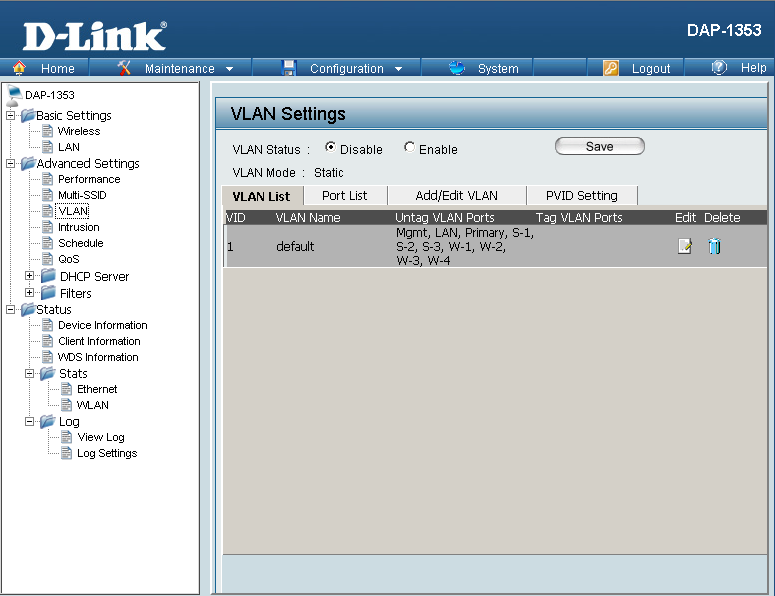The height and width of the screenshot is (596, 775).
Task: Click the delete trash icon for default VLAN
Action: 714,246
